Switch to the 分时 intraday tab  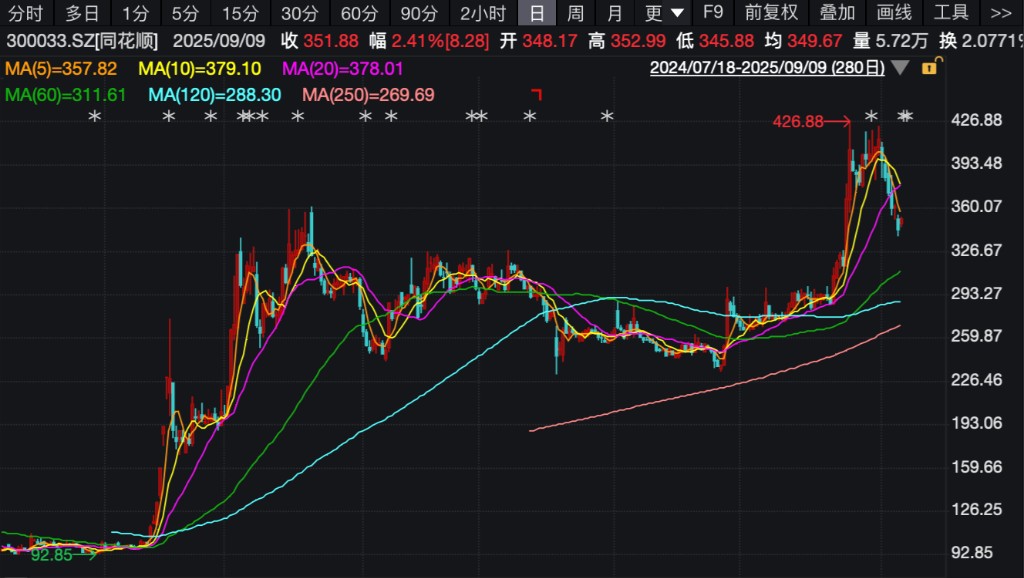click(x=26, y=13)
